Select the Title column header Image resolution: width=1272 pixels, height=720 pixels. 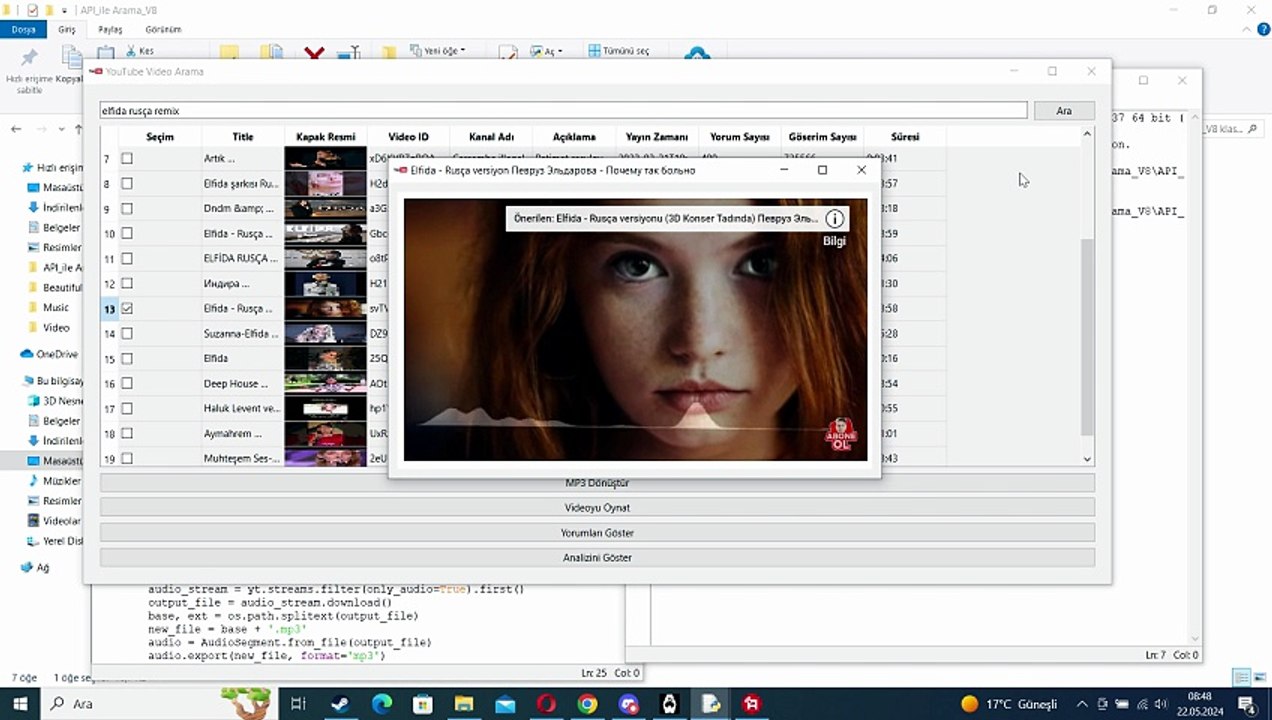pyautogui.click(x=243, y=137)
